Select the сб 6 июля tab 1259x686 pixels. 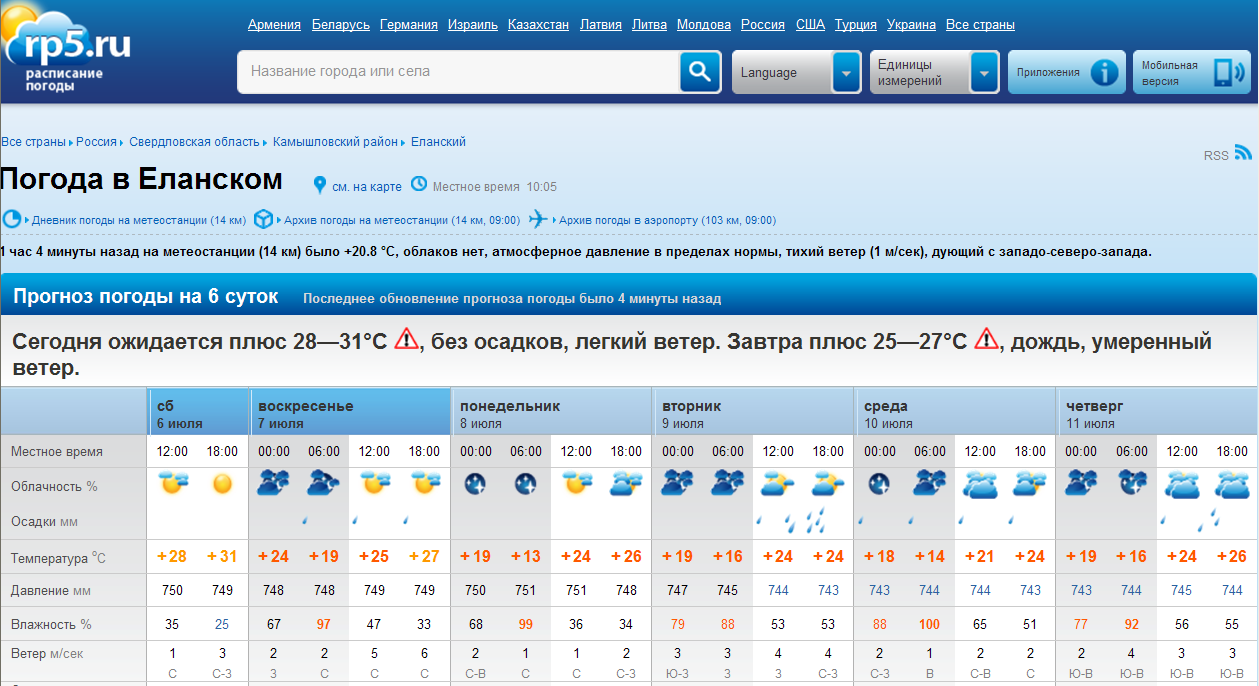pyautogui.click(x=197, y=414)
